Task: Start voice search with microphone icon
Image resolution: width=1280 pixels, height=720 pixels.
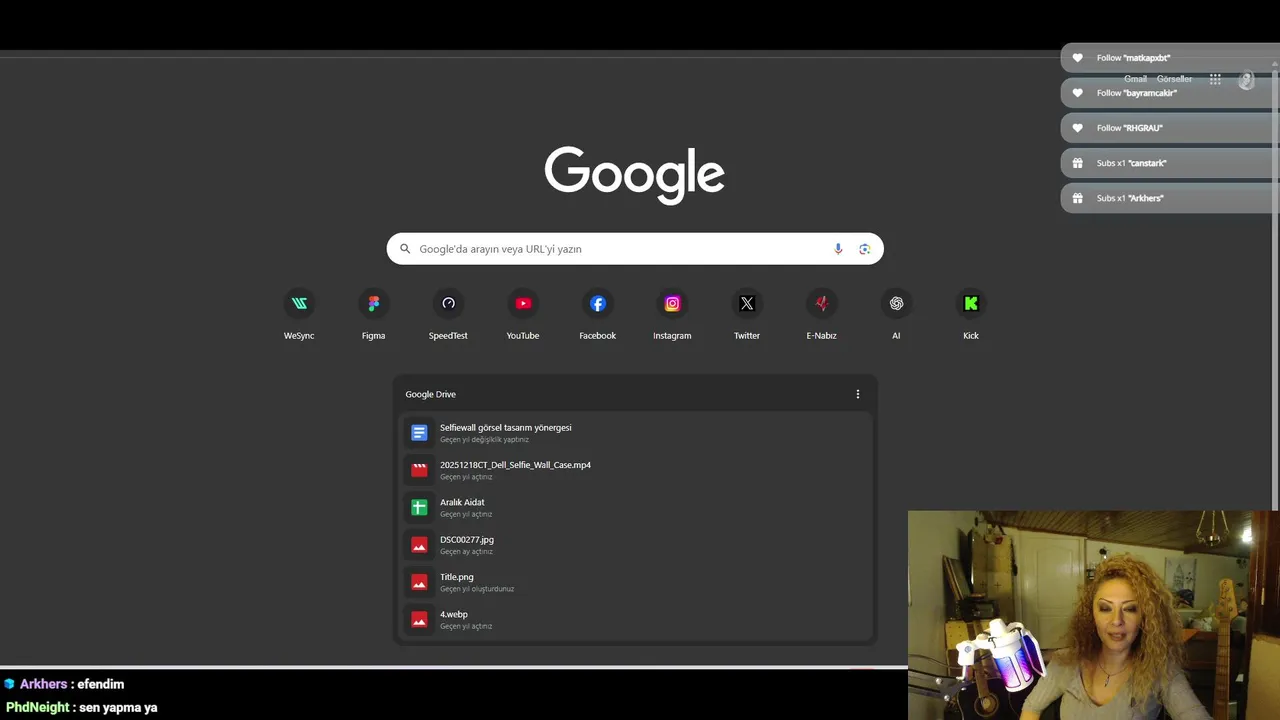Action: [838, 249]
